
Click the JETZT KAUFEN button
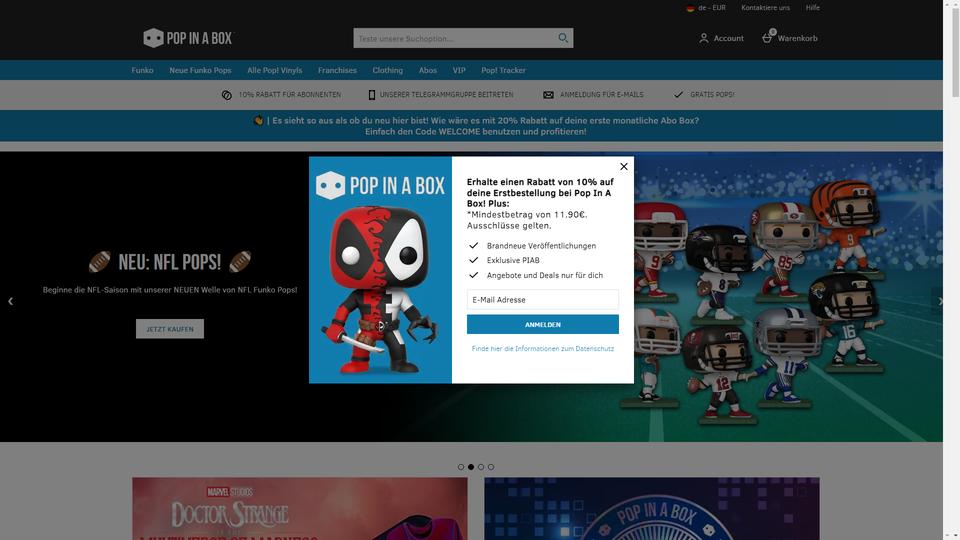(170, 329)
